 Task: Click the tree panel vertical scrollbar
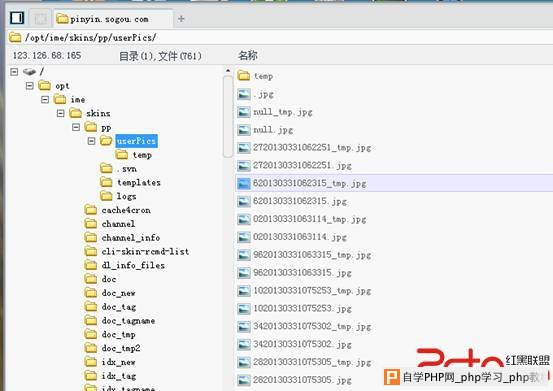tap(228, 116)
